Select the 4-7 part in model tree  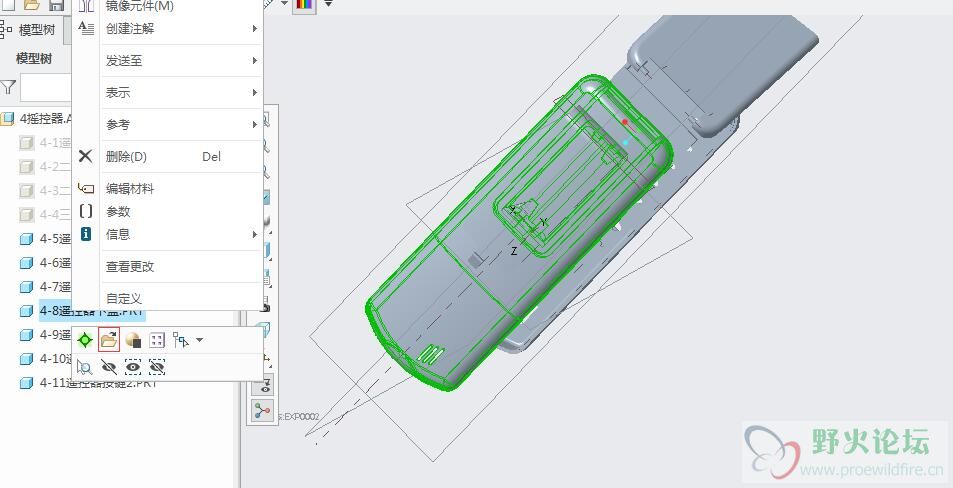(55, 286)
